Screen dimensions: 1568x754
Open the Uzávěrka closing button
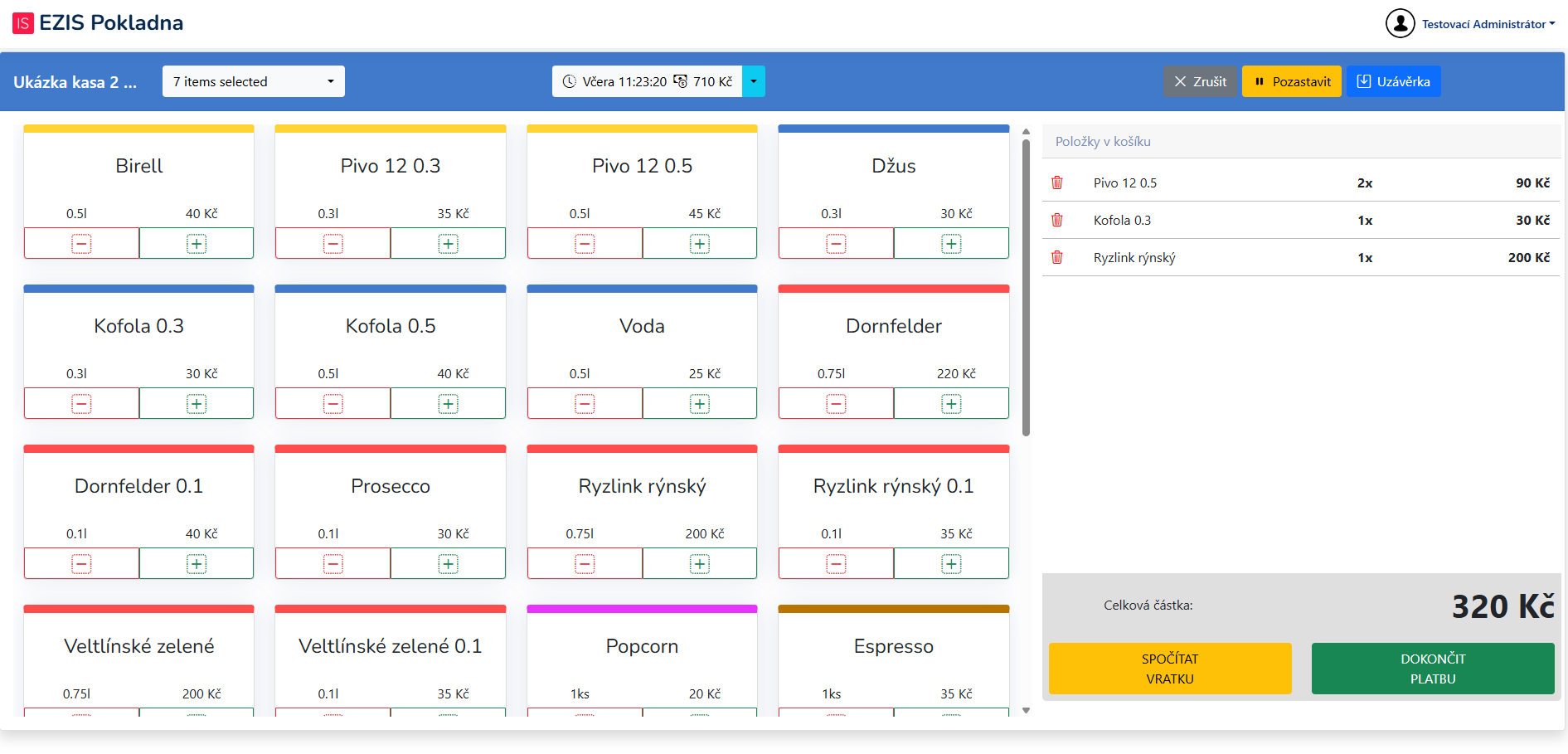coord(1393,81)
